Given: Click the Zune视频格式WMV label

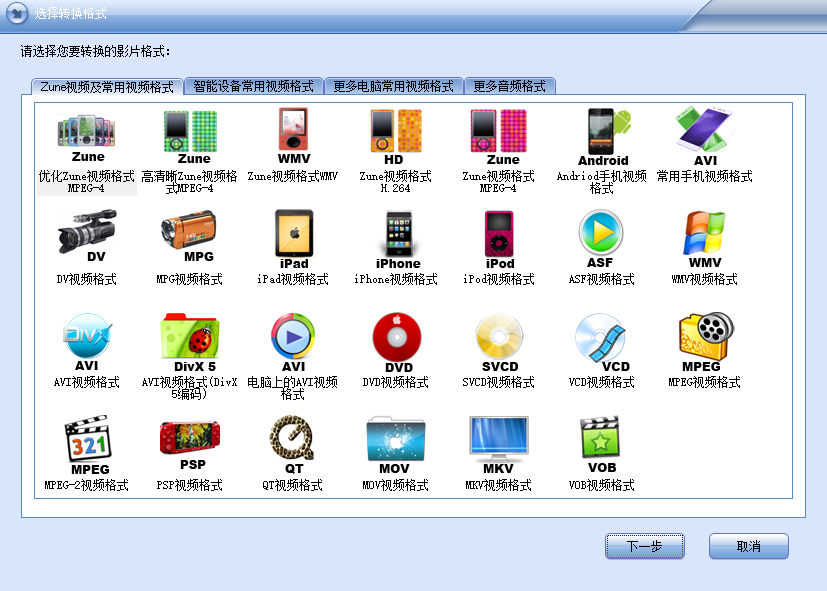Looking at the screenshot, I should tap(293, 176).
